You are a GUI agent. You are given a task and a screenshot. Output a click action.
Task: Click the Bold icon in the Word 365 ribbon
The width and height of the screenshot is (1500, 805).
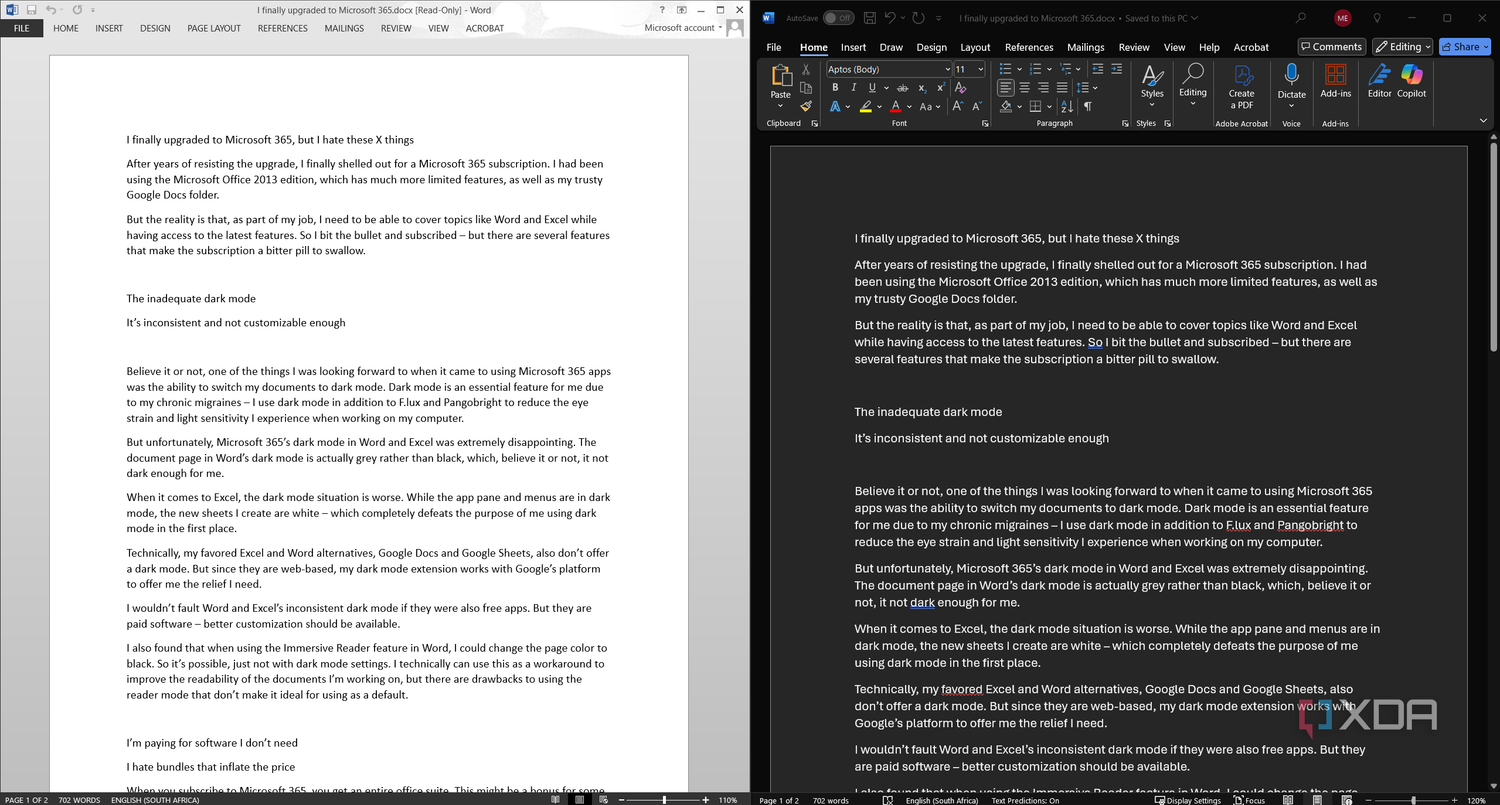click(835, 87)
